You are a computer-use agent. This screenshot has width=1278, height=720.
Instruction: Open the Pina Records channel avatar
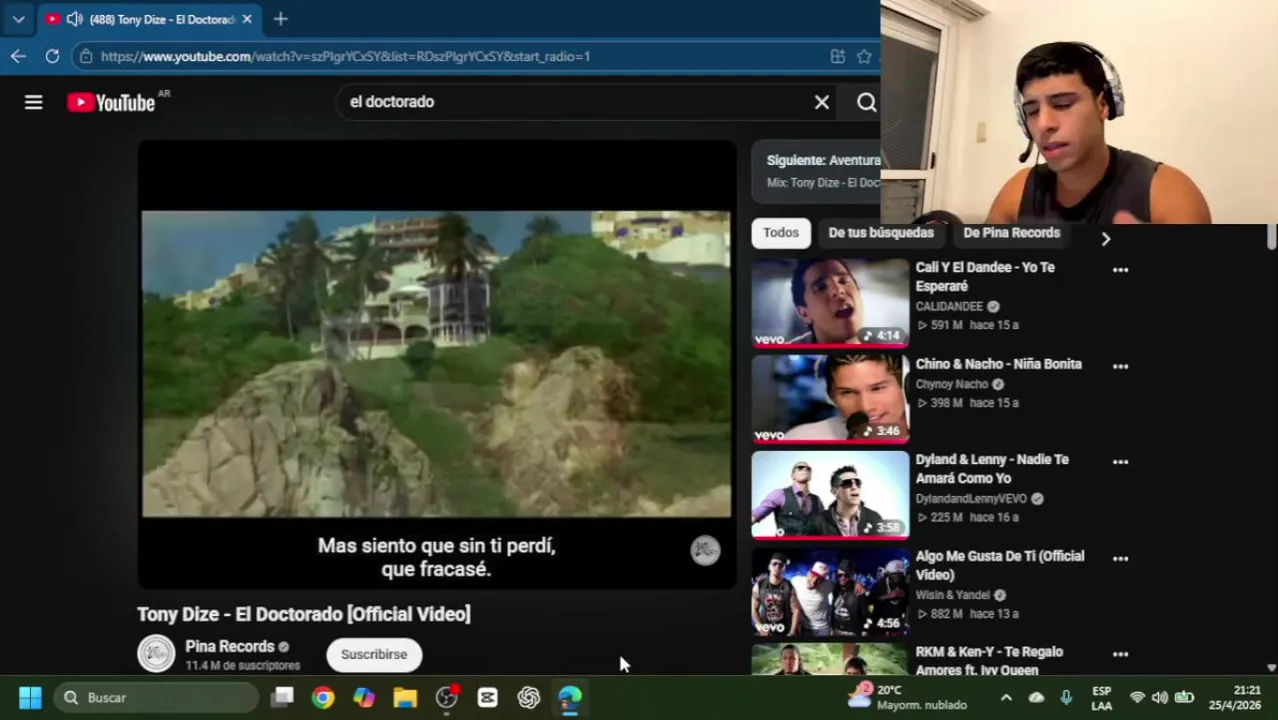click(x=156, y=654)
